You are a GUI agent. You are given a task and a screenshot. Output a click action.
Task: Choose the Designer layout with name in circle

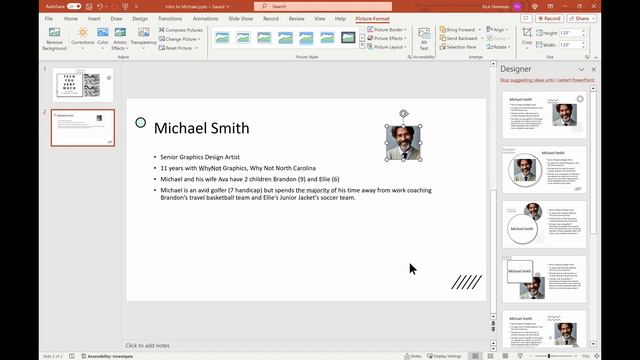point(544,224)
